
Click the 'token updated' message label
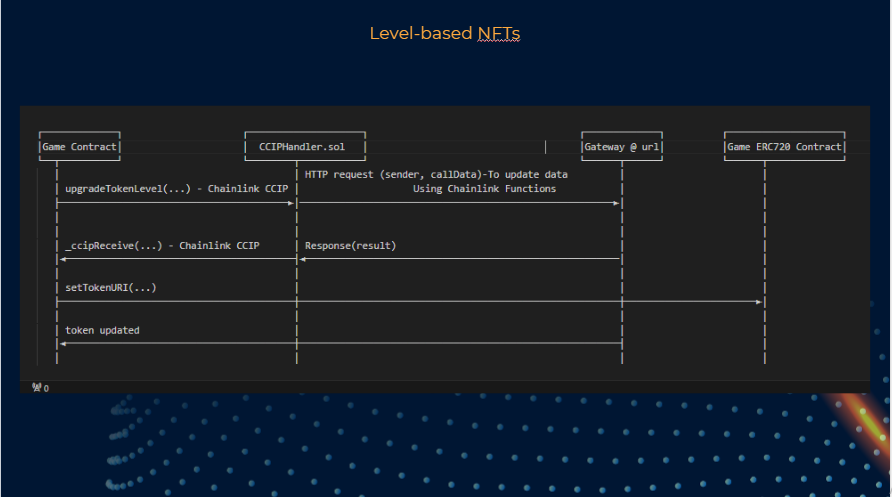(x=102, y=330)
